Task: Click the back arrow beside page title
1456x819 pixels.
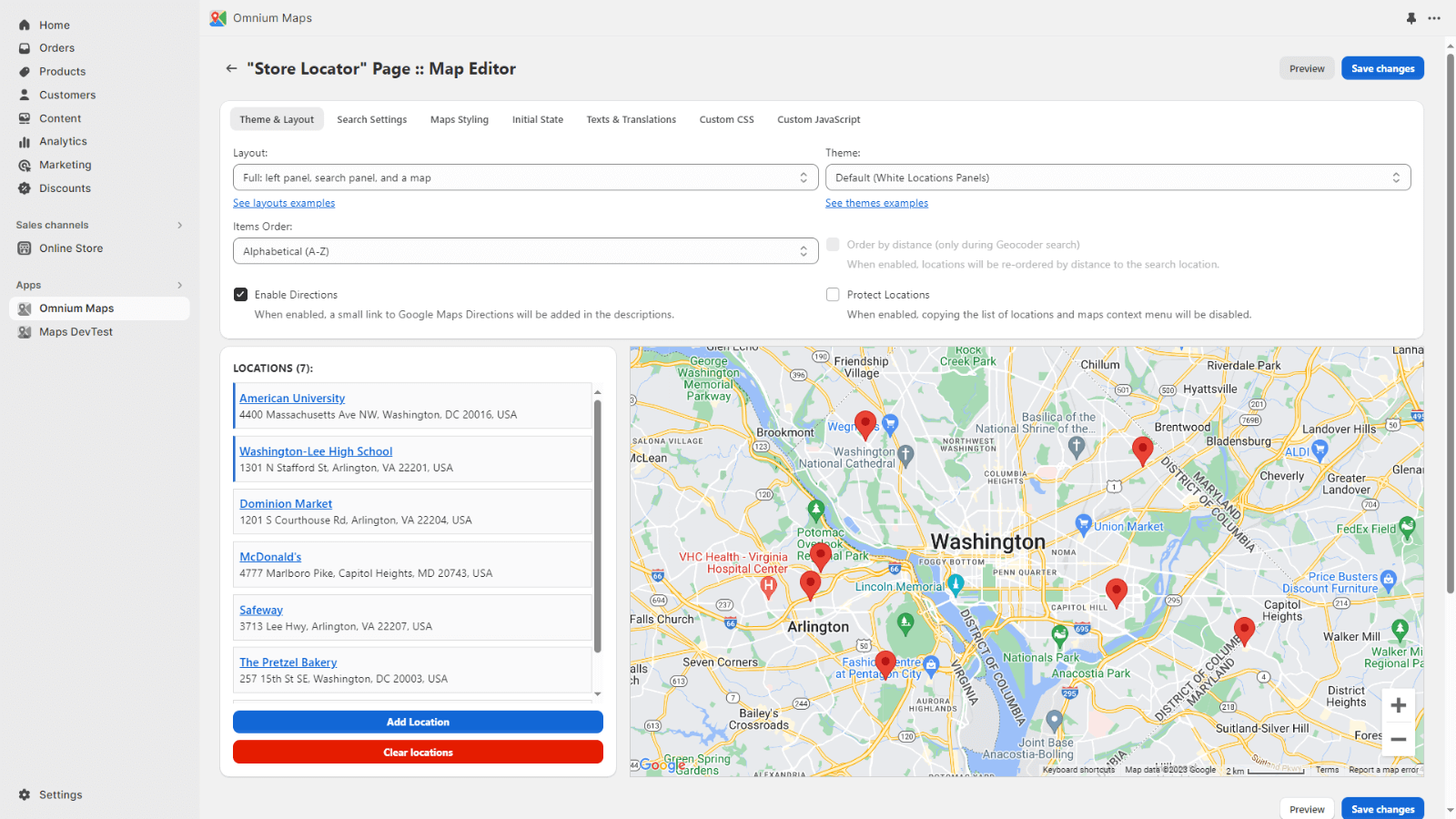Action: point(231,68)
